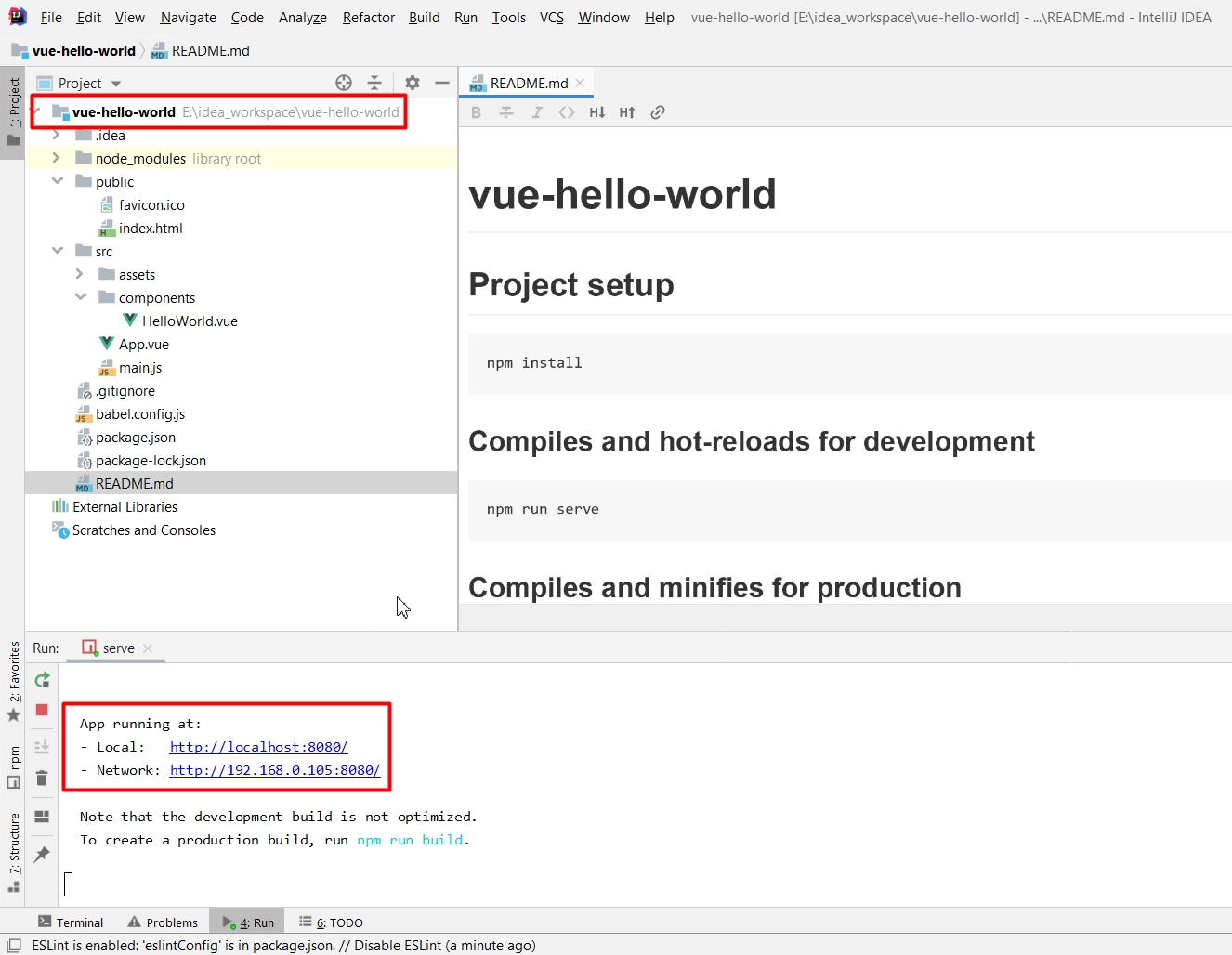Open the 1: Project side tab
Image resolution: width=1232 pixels, height=955 pixels.
pyautogui.click(x=13, y=111)
